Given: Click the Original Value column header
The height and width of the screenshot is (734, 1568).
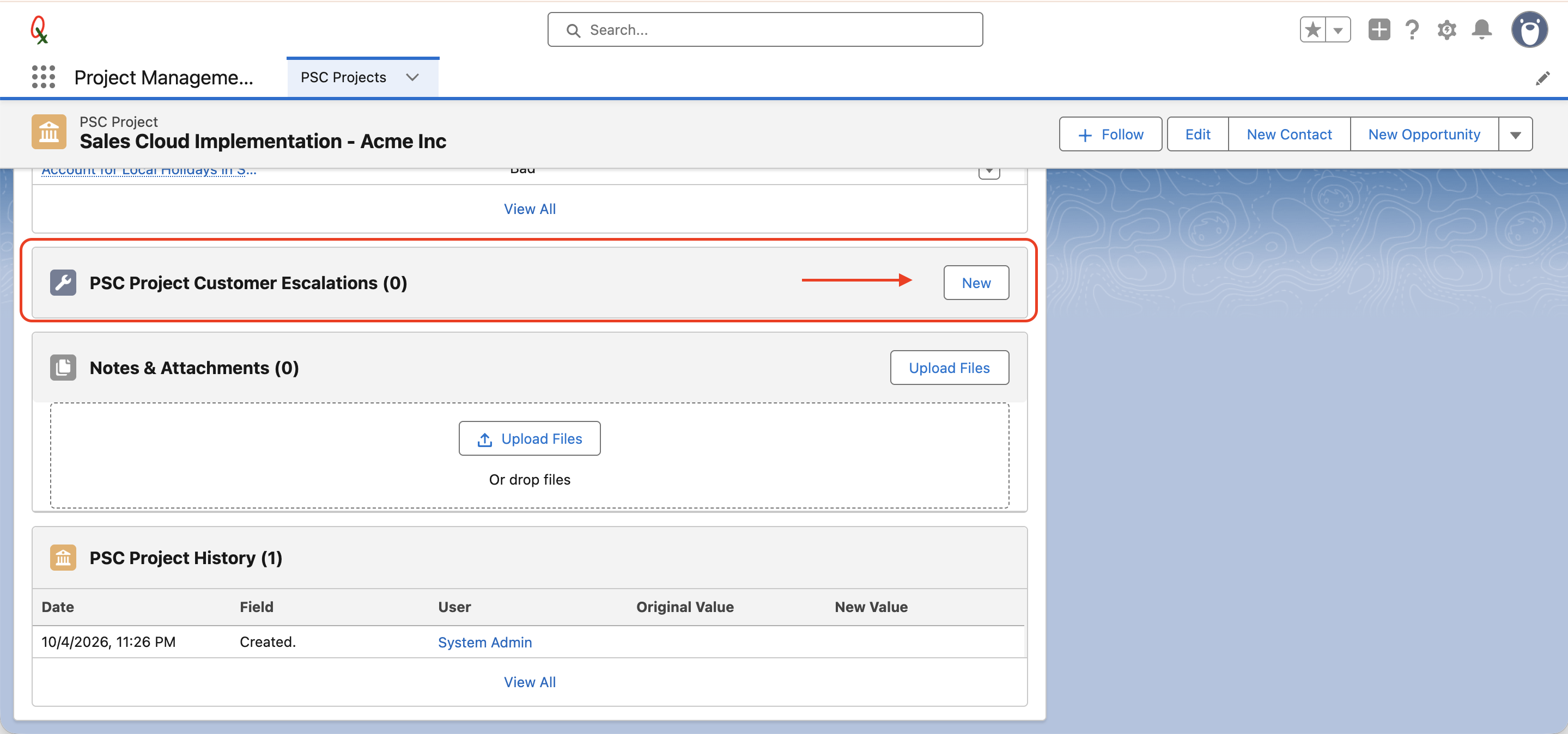Looking at the screenshot, I should (x=685, y=607).
